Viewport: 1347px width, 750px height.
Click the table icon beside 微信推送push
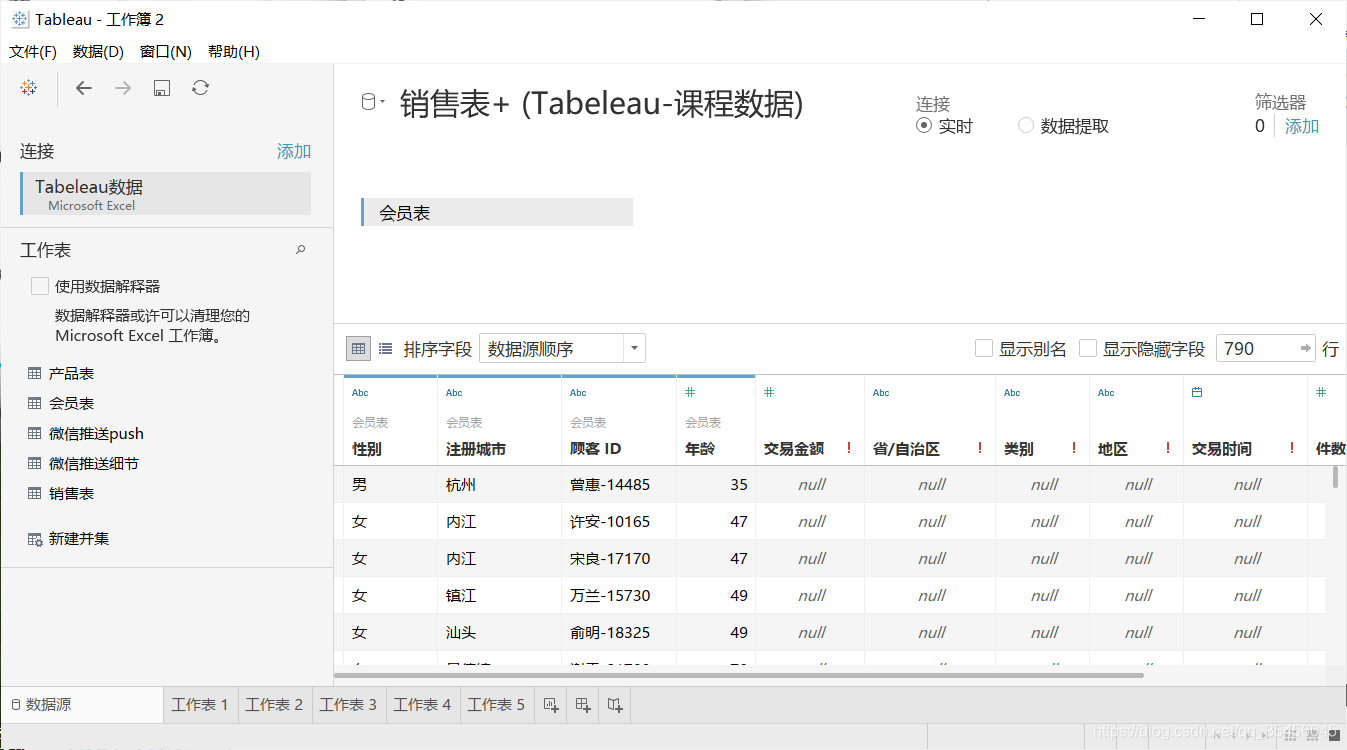(x=35, y=434)
